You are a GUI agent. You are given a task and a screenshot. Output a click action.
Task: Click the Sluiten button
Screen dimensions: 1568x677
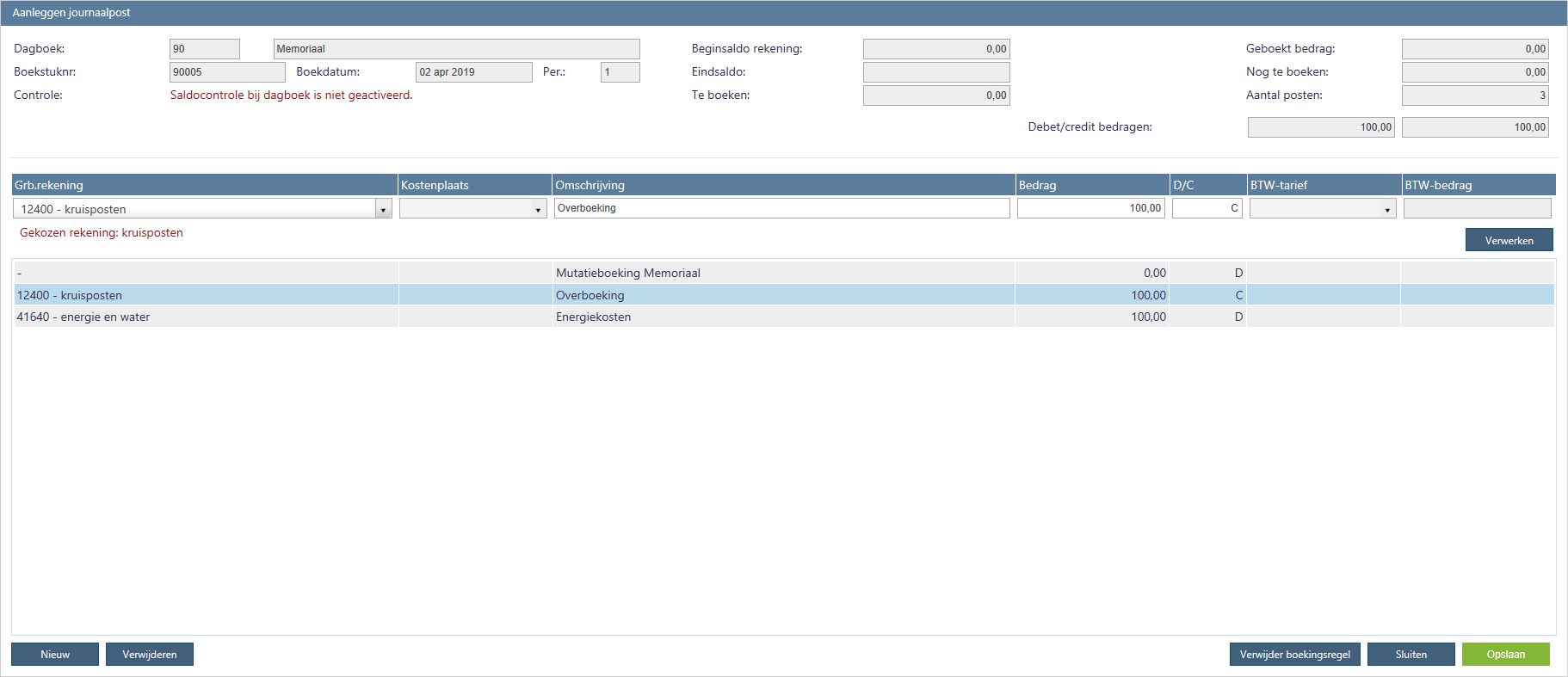(x=1411, y=655)
